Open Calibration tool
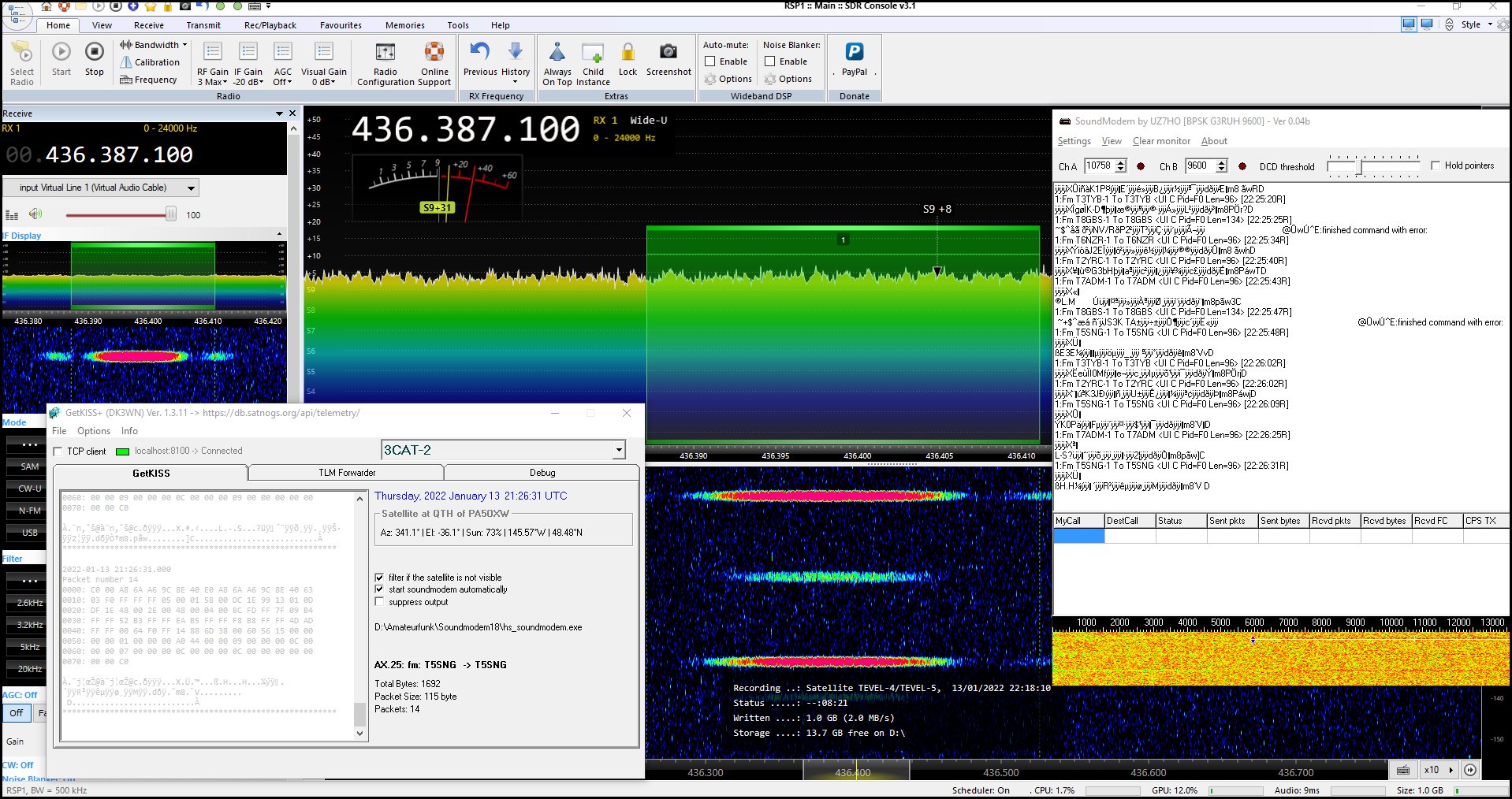 150,62
